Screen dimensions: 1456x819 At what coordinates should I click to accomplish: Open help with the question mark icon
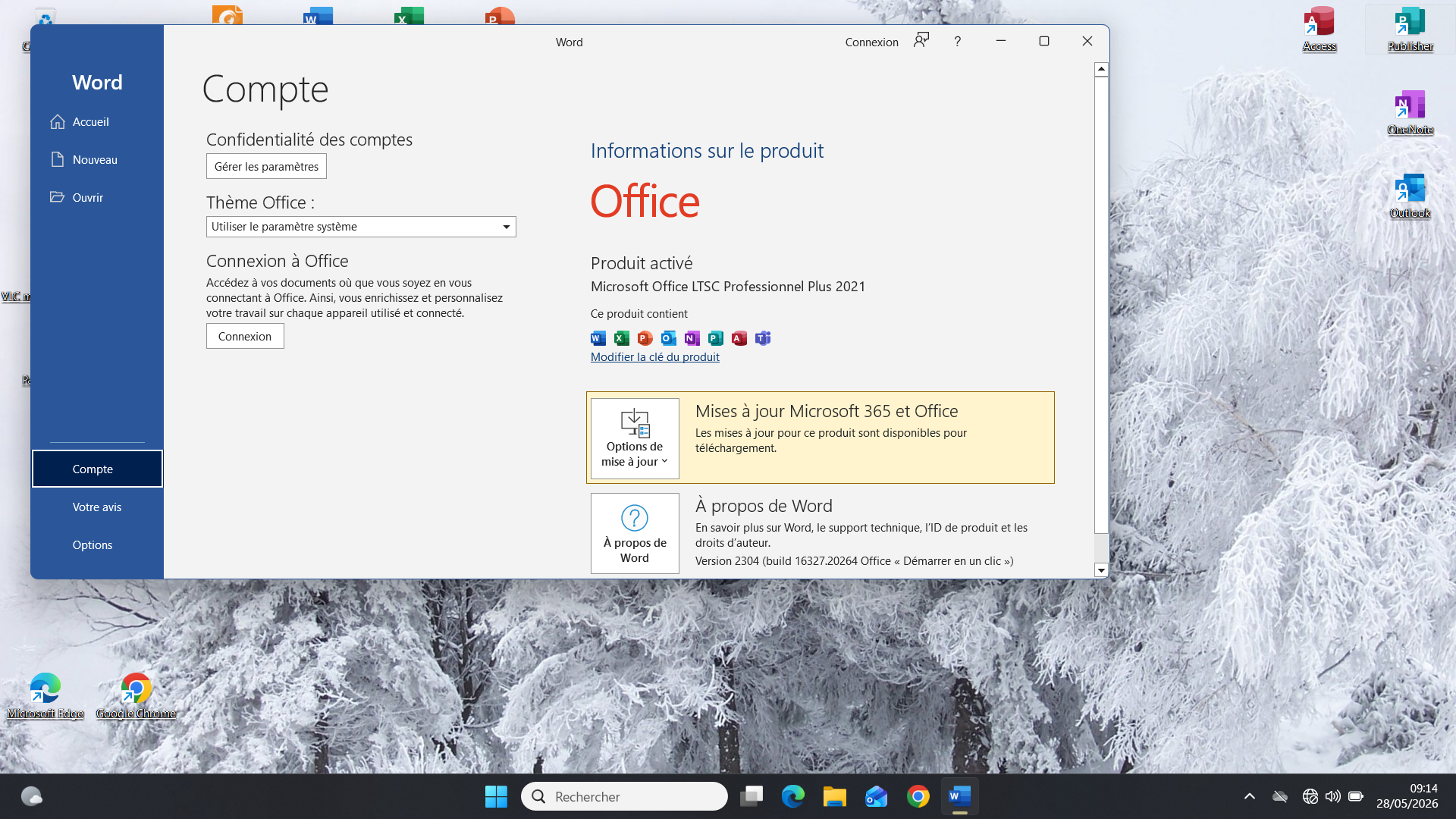[958, 42]
